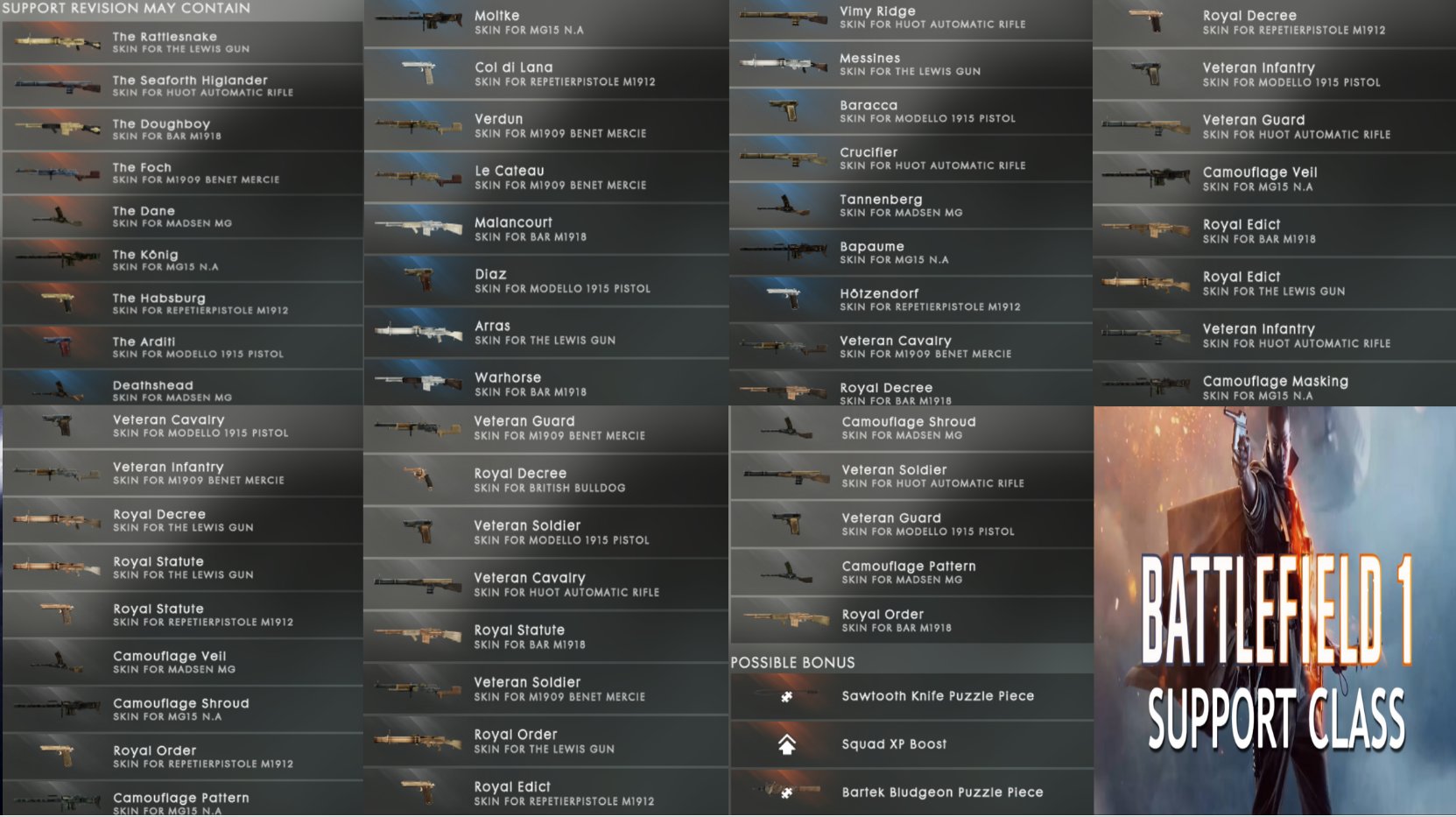The width and height of the screenshot is (1456, 817).
Task: Click the Royal Decree British Bulldog revolver icon
Action: click(x=419, y=479)
